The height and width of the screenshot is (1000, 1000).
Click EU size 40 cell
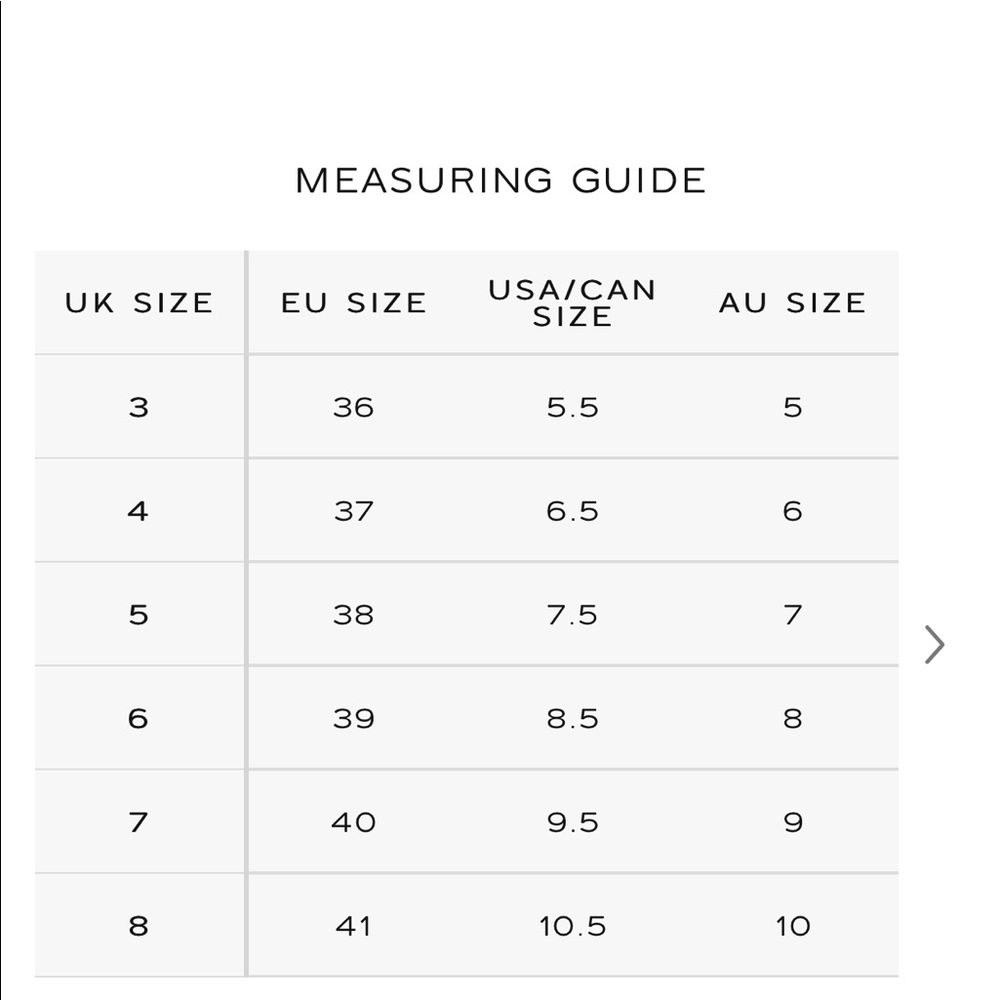click(354, 823)
